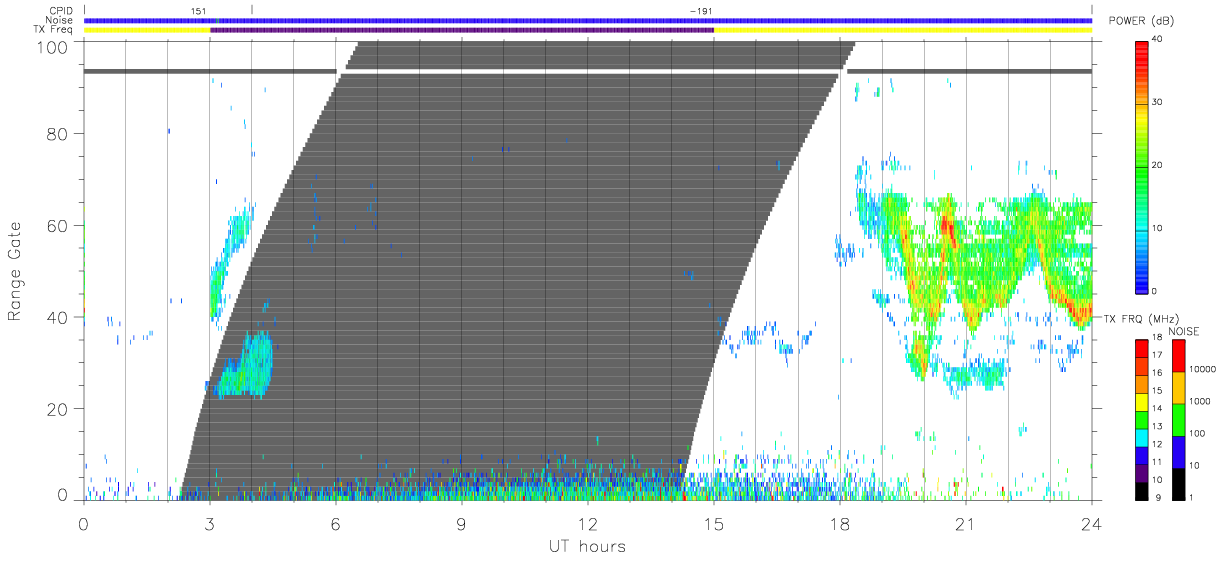Select the 18 tick on UT hours axis
1228x567 pixels.
coord(840,522)
